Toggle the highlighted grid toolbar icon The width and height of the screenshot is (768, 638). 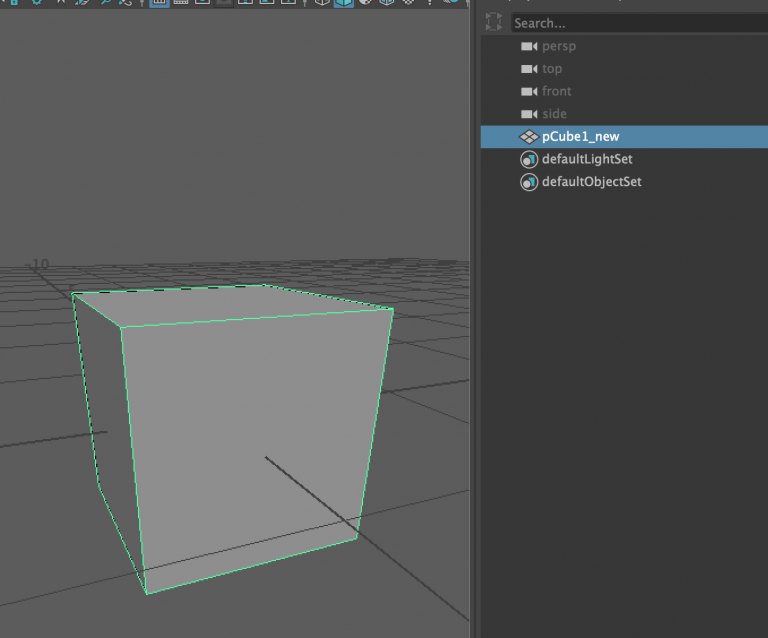pyautogui.click(x=159, y=2)
